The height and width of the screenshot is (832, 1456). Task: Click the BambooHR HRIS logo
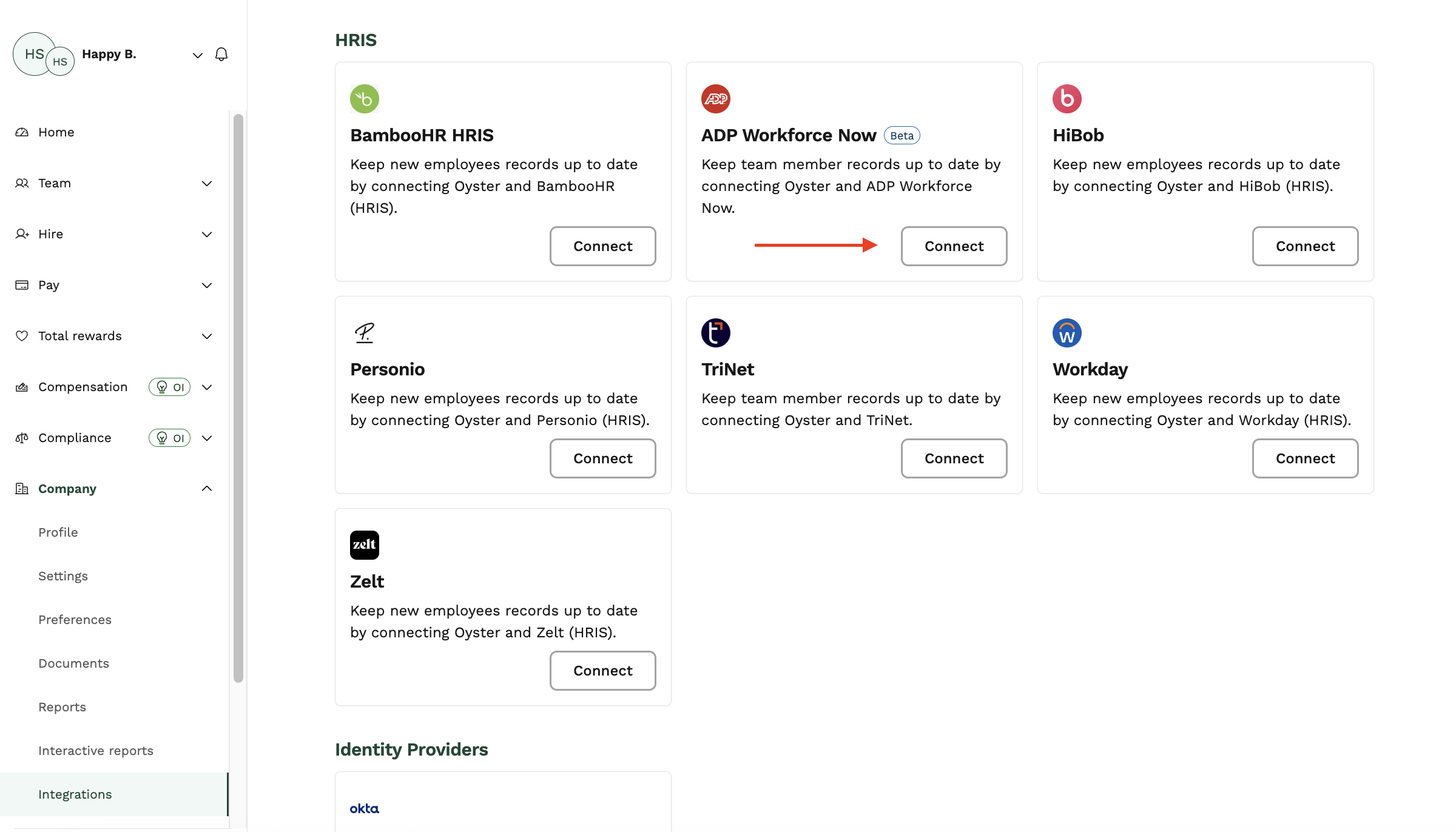(x=364, y=98)
